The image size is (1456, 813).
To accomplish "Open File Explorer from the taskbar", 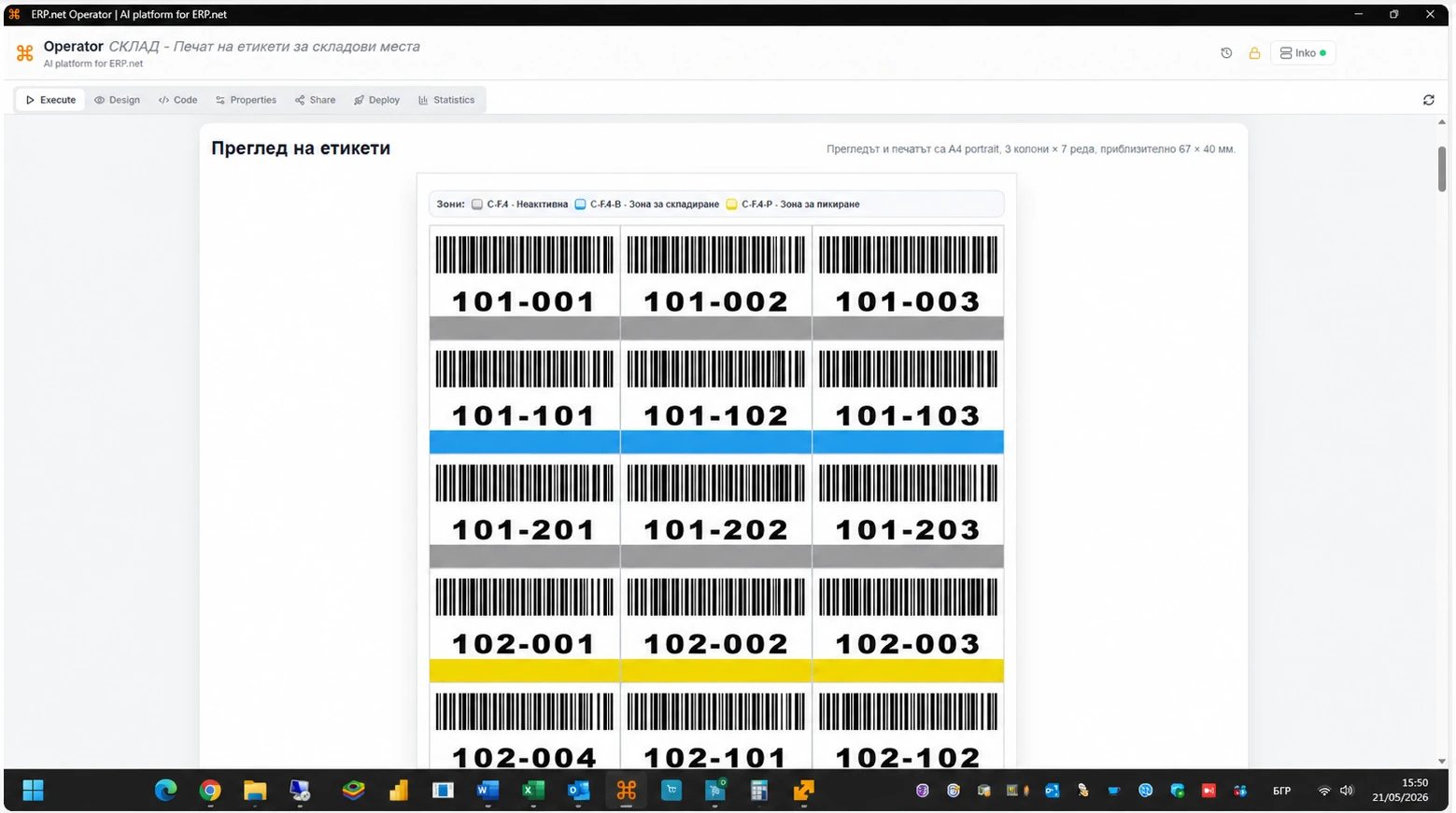I will coord(255,791).
